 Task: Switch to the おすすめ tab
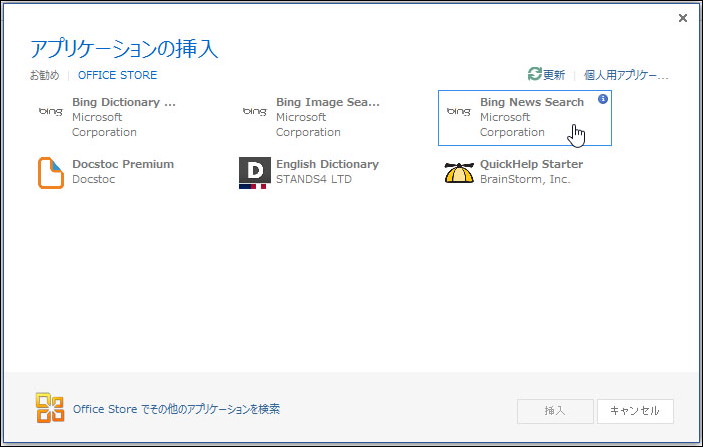tap(44, 75)
